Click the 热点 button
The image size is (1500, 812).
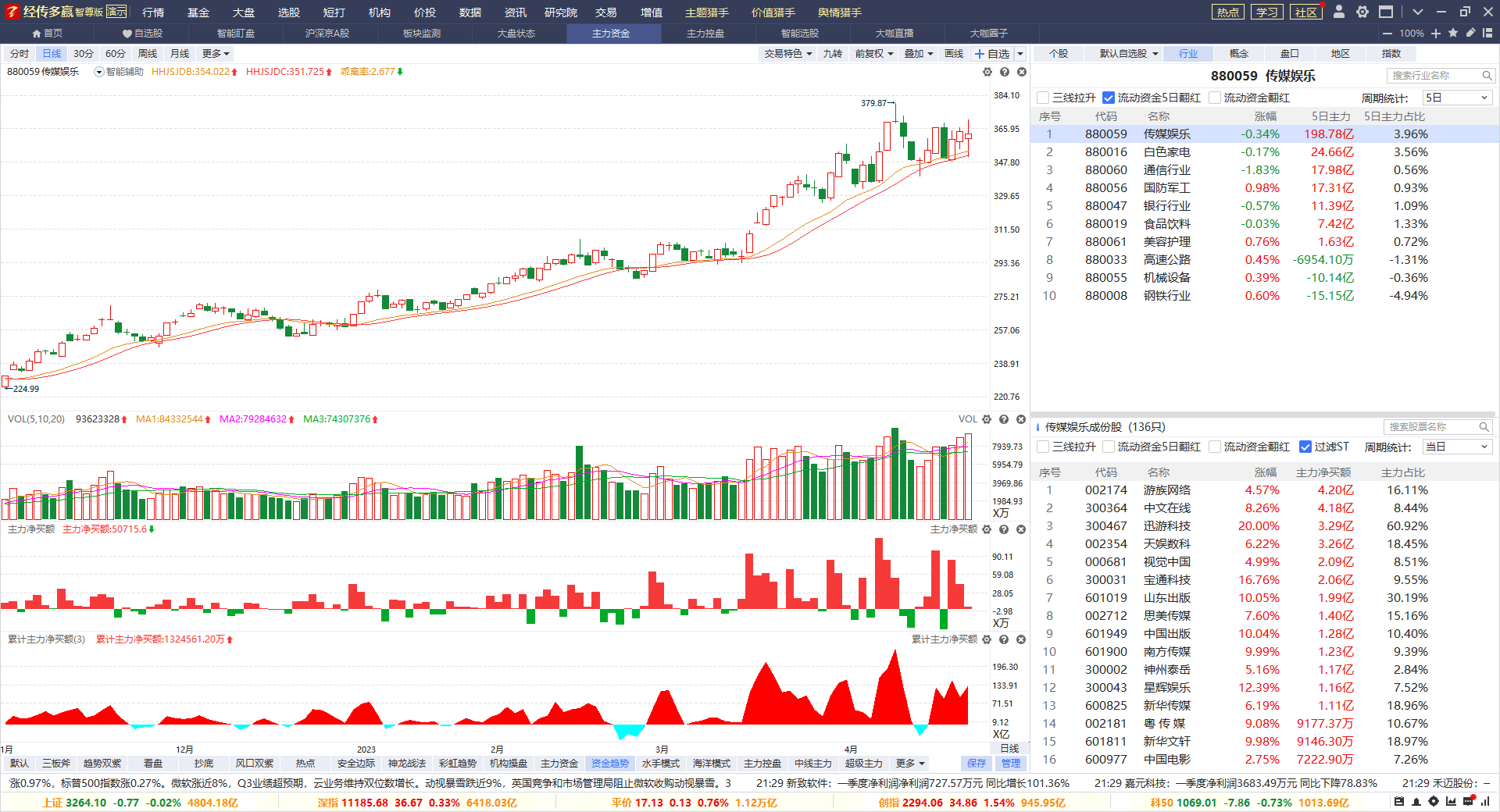[x=1227, y=12]
